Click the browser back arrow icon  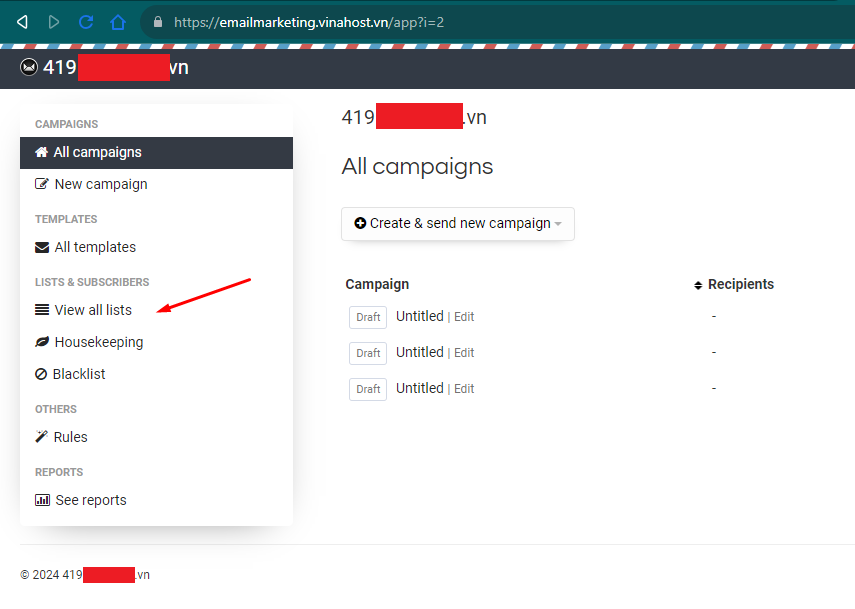coord(22,21)
